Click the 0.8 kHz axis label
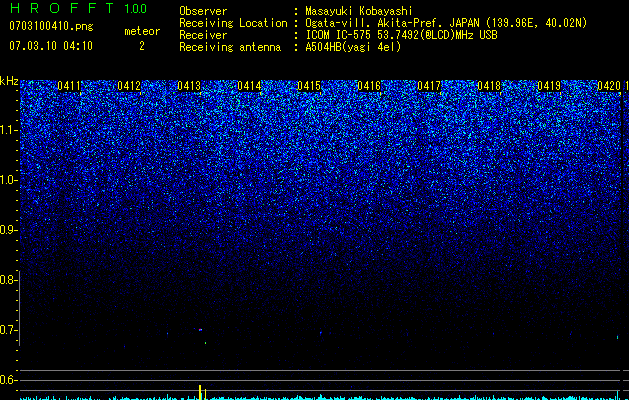The width and height of the screenshot is (629, 400). (9, 280)
